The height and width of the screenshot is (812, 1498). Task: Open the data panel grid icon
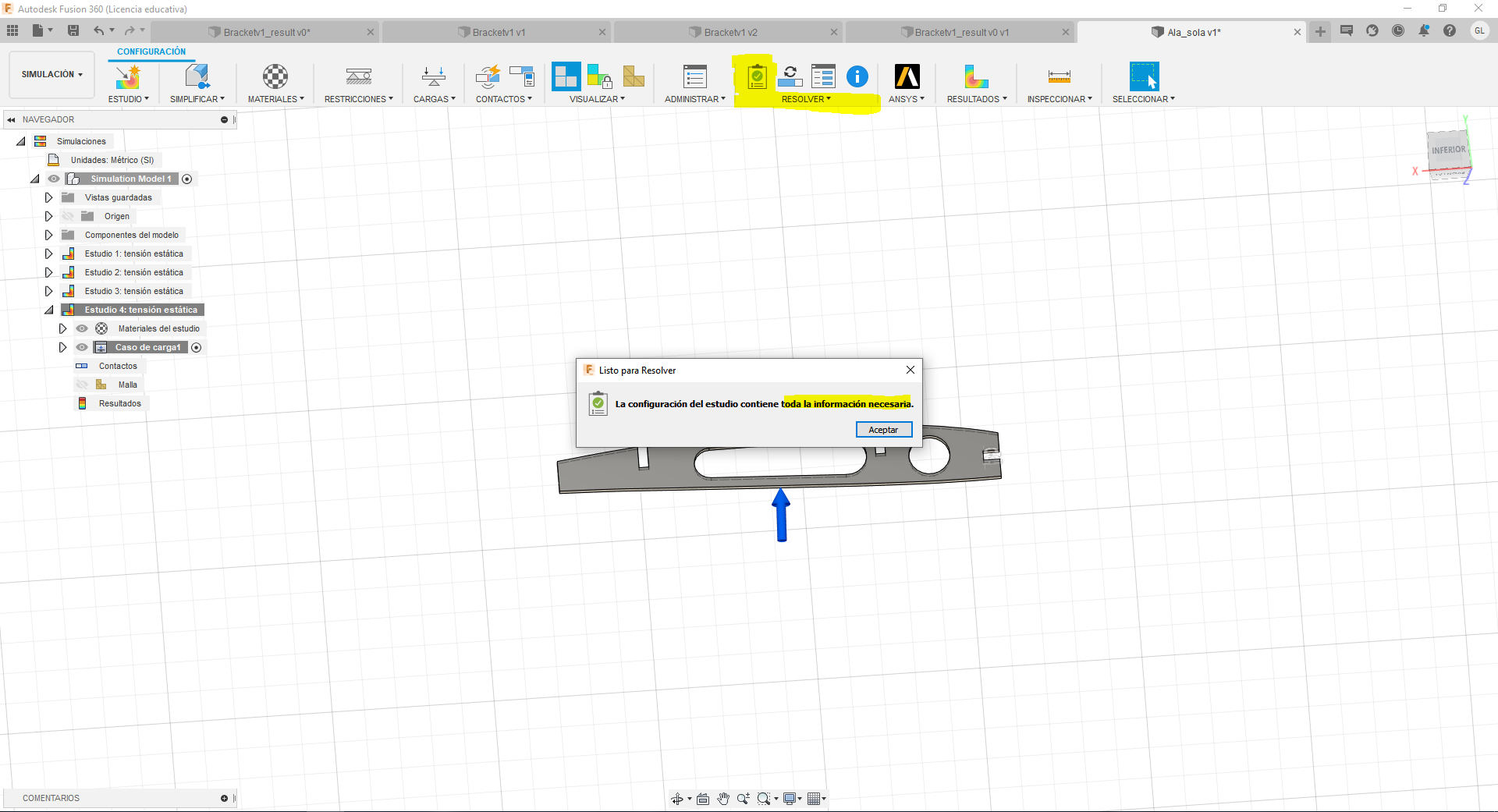pos(12,30)
